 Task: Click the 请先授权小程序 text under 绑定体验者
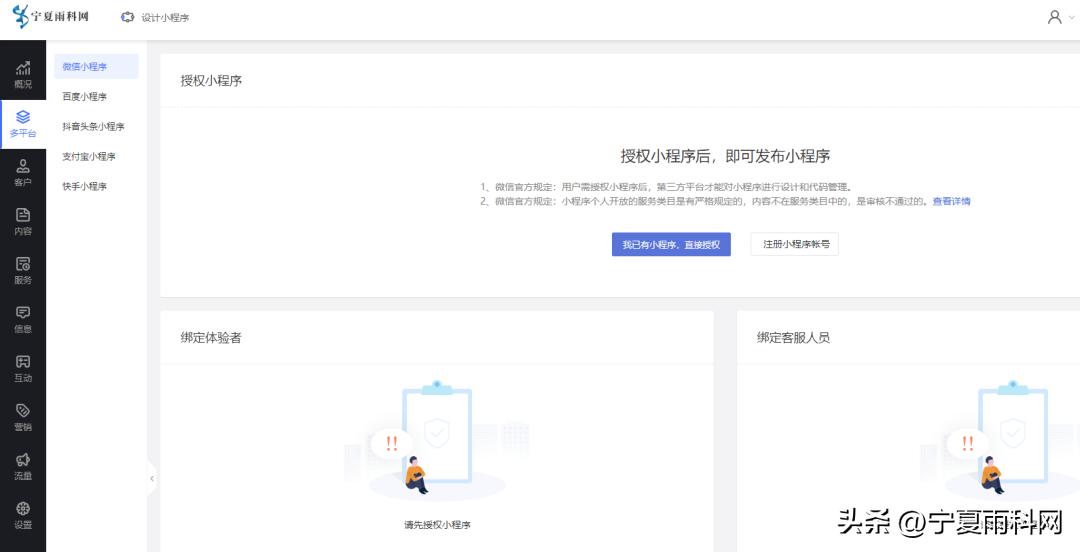click(x=437, y=525)
